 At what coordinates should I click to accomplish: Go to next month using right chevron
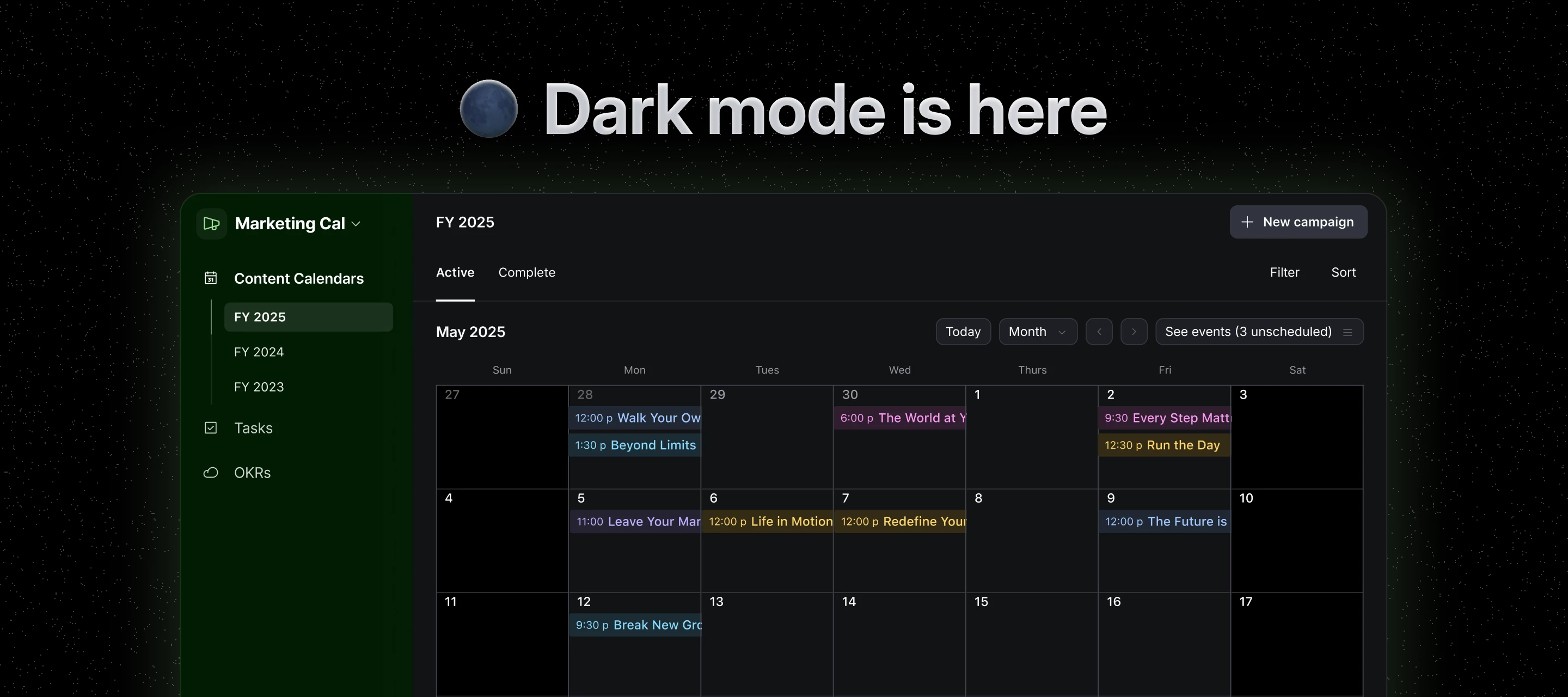point(1134,332)
